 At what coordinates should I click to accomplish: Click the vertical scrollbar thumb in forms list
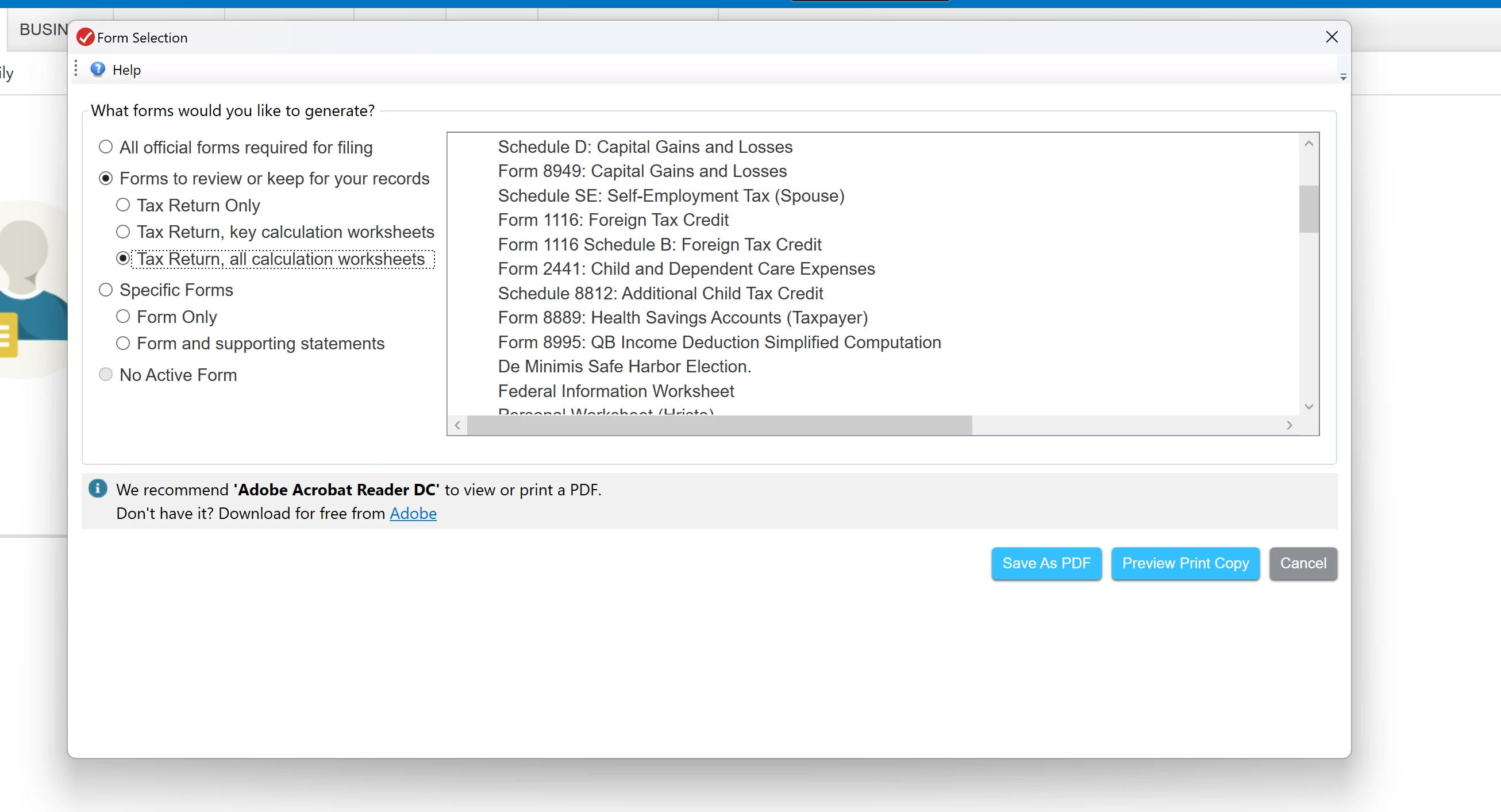pyautogui.click(x=1308, y=209)
